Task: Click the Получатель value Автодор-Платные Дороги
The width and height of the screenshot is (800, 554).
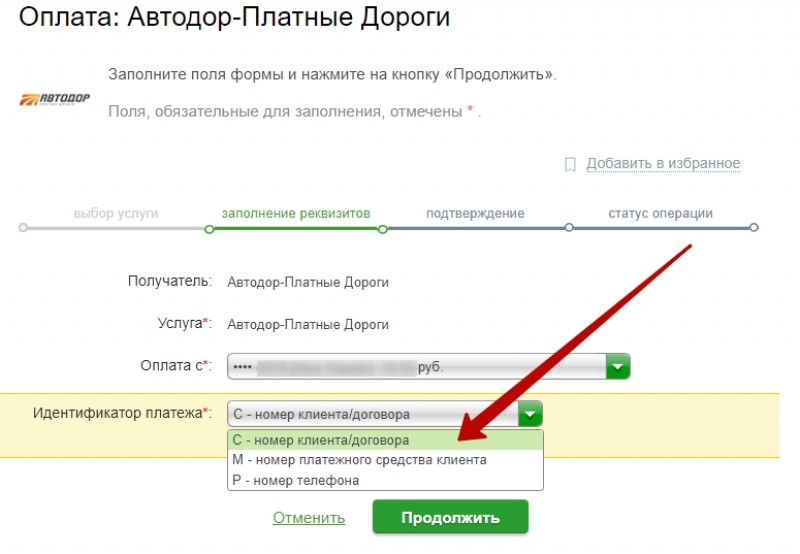Action: click(x=308, y=282)
